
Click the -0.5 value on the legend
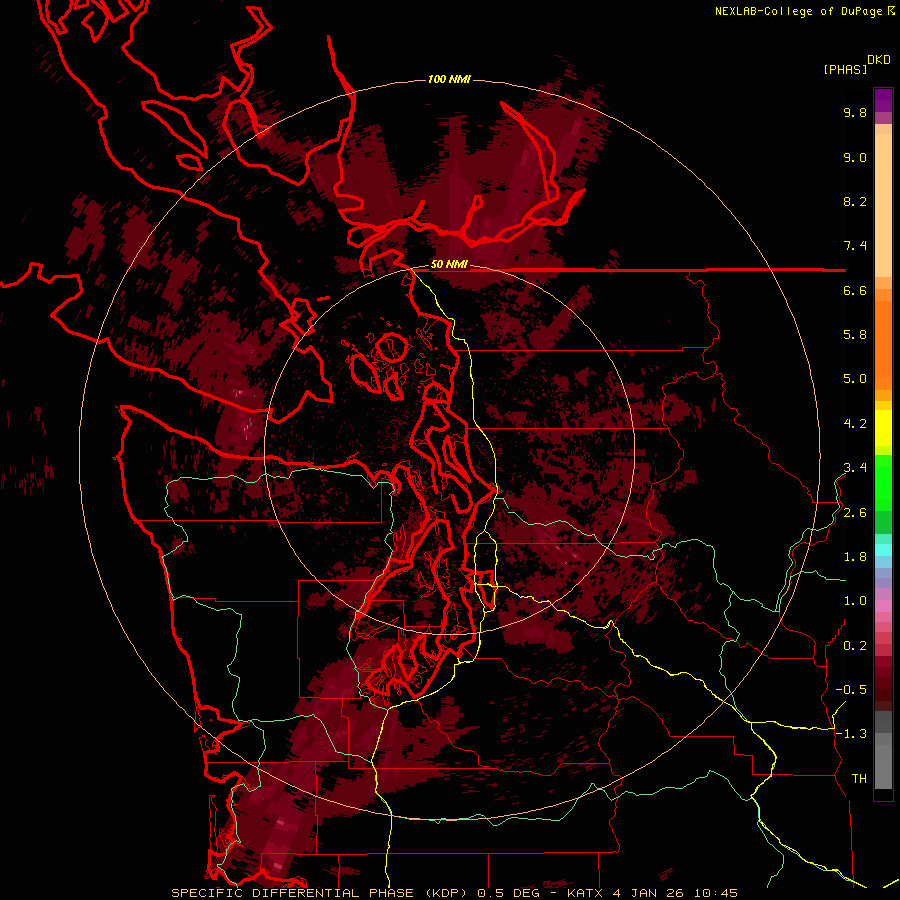coord(851,690)
